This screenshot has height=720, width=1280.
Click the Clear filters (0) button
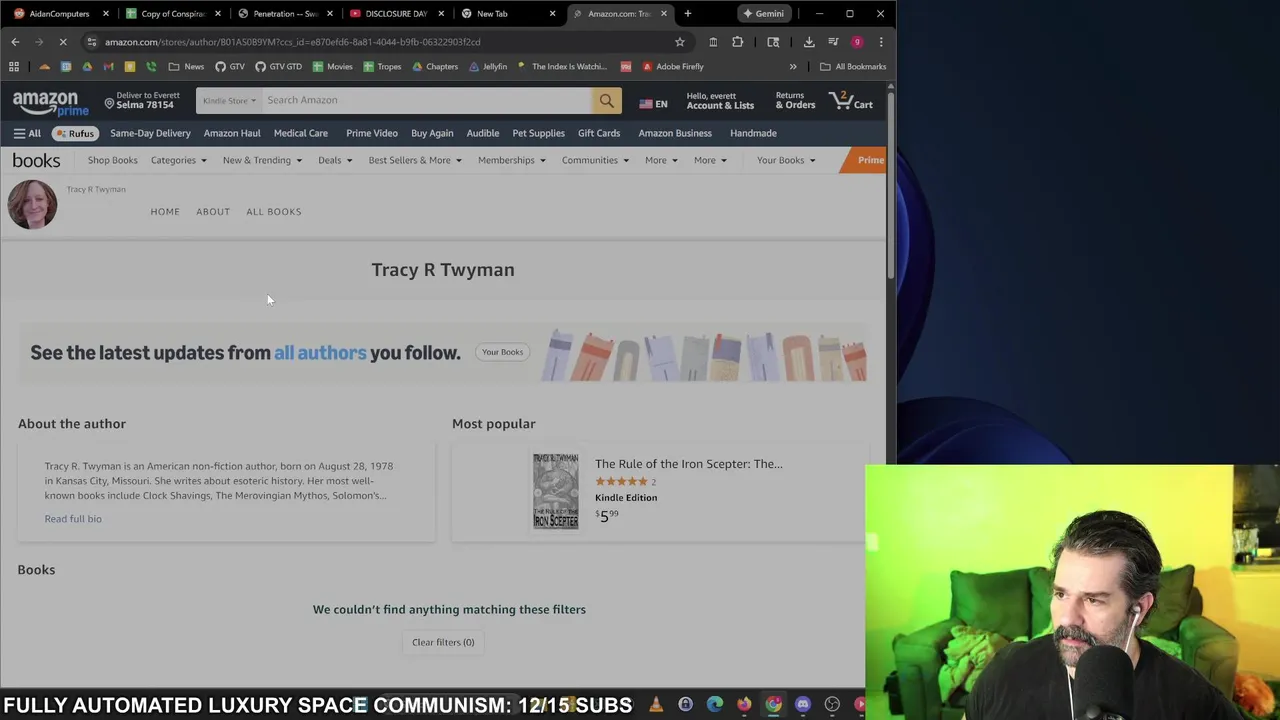coord(443,642)
